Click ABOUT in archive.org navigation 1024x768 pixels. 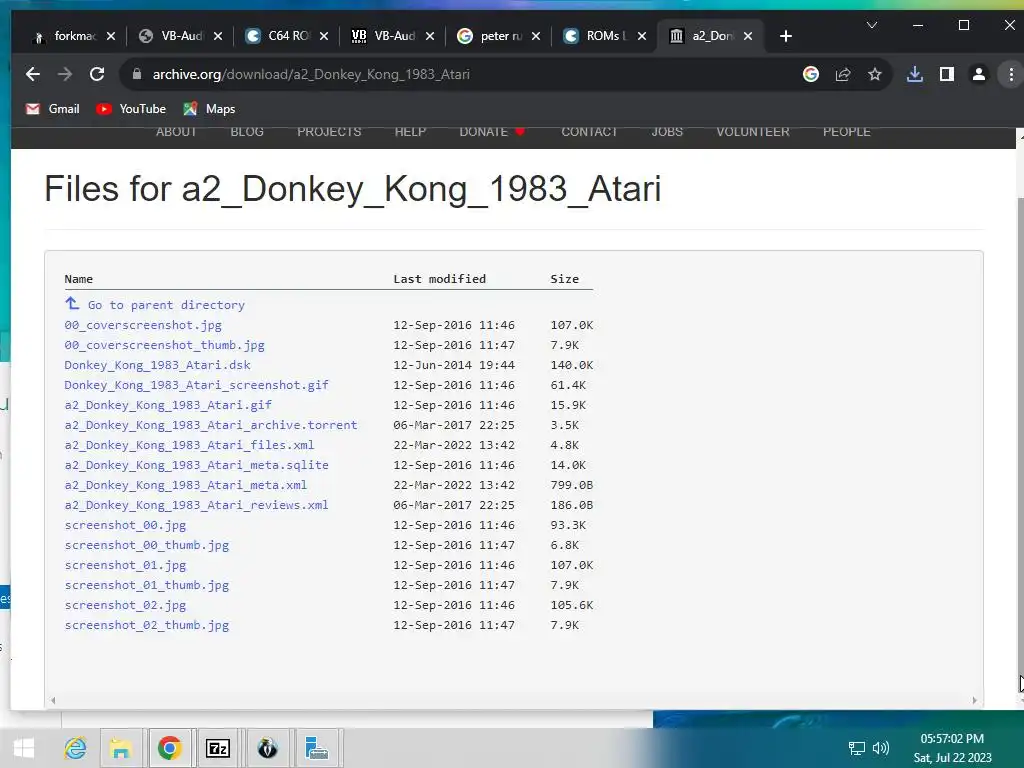[176, 132]
